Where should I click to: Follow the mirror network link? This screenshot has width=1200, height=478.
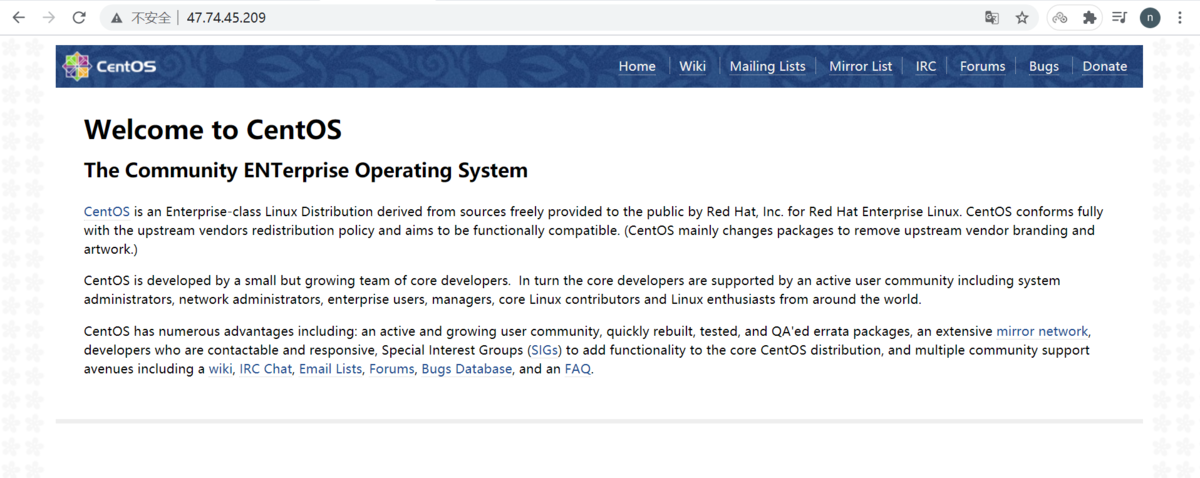coord(1042,331)
